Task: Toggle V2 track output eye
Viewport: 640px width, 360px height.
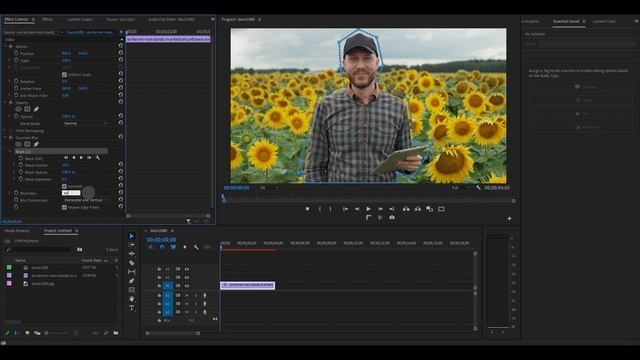Action: coord(187,278)
